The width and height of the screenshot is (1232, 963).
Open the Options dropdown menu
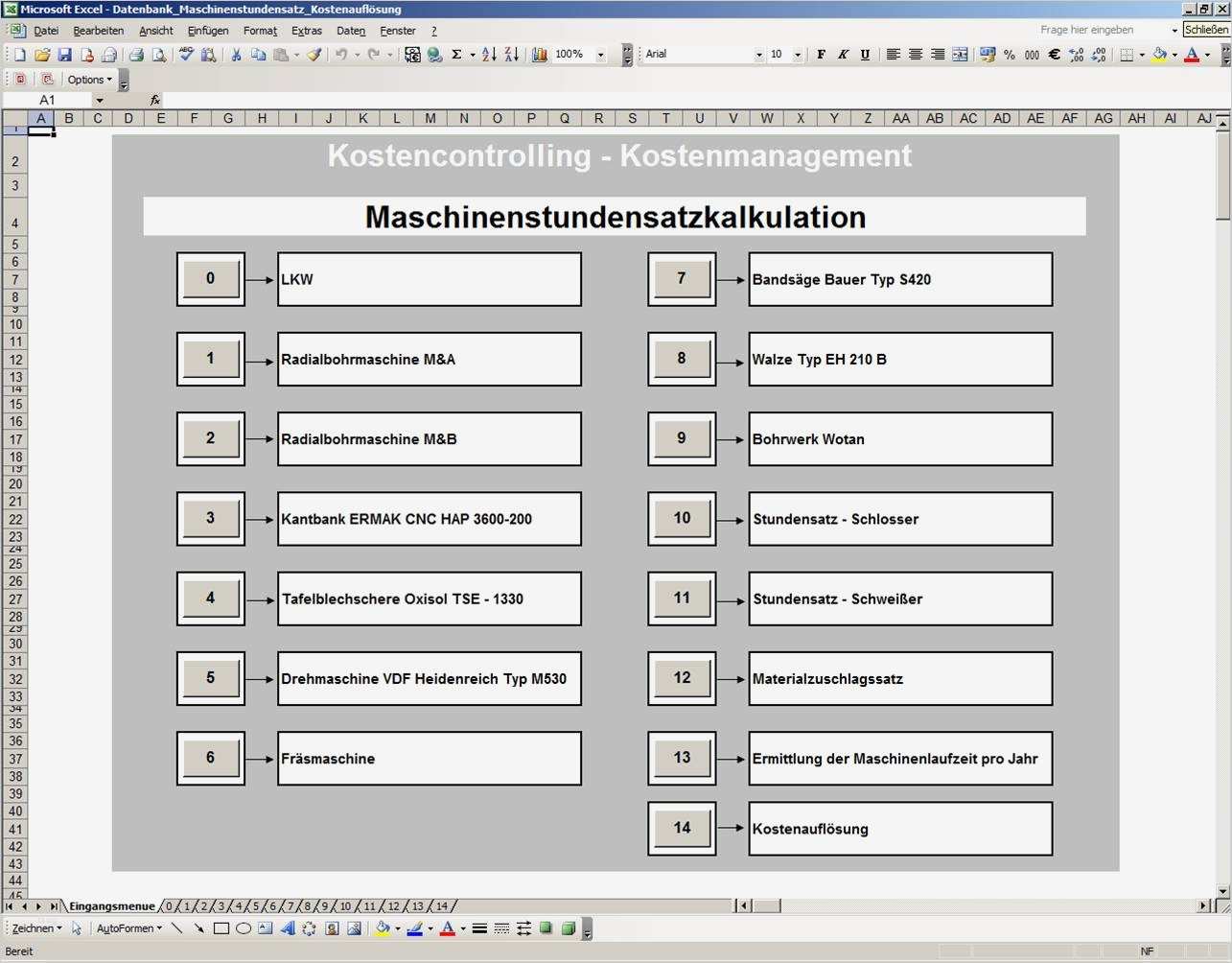tap(89, 80)
